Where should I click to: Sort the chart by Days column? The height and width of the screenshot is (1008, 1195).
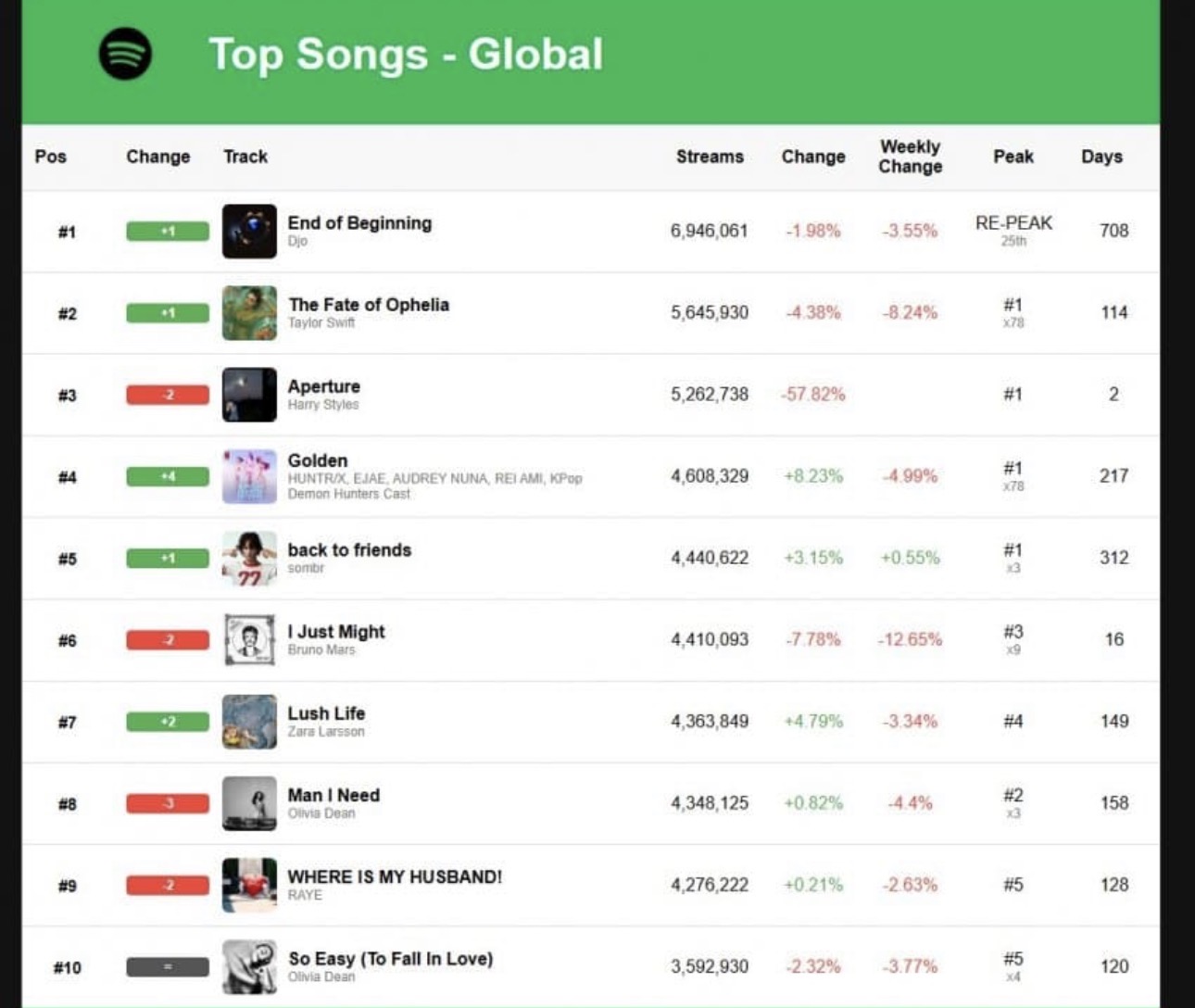(x=1101, y=157)
